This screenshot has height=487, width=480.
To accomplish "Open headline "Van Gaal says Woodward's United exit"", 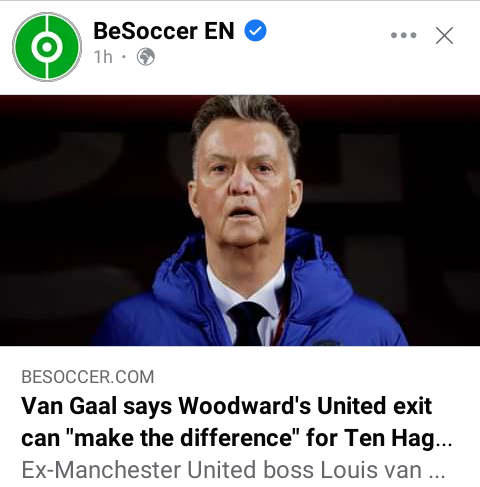I will click(x=227, y=406).
